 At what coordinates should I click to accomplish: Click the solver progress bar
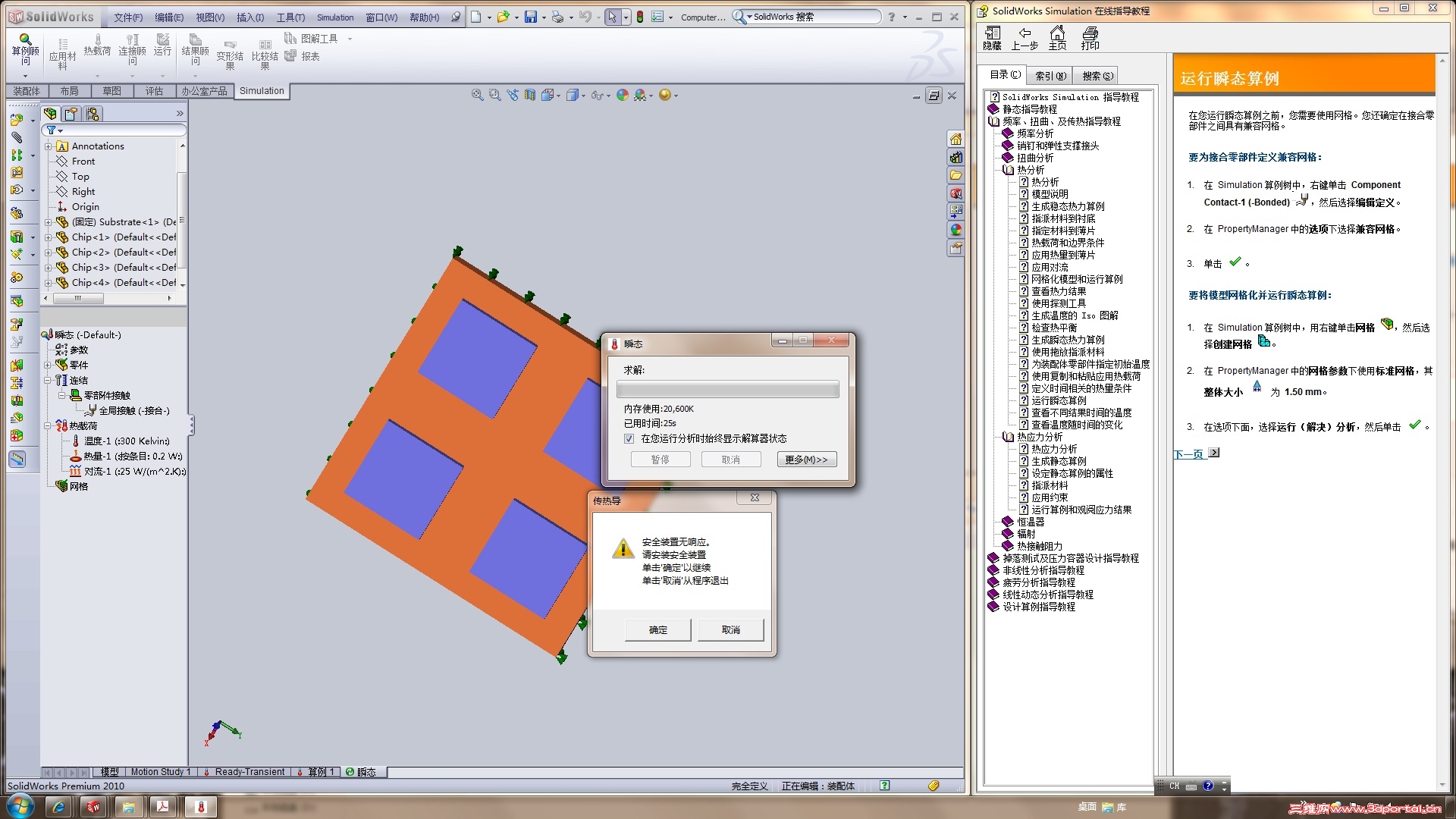(726, 390)
